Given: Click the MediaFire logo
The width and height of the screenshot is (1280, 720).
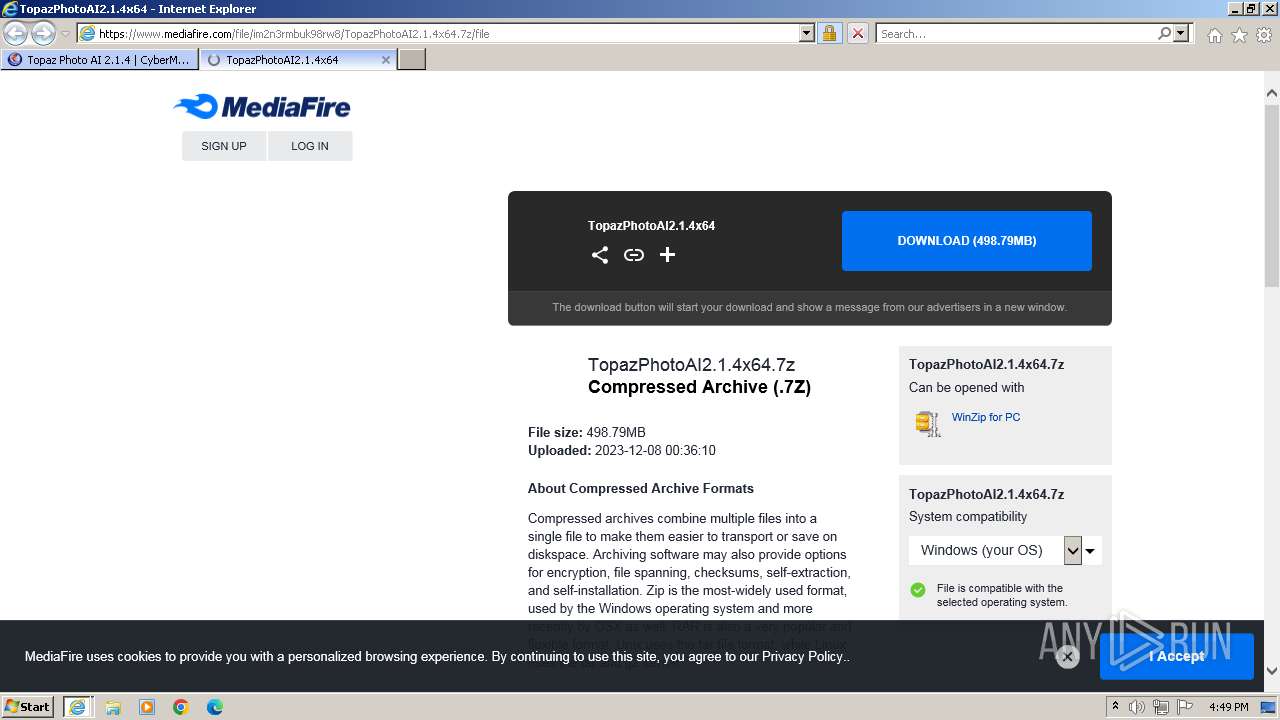Looking at the screenshot, I should click(262, 106).
